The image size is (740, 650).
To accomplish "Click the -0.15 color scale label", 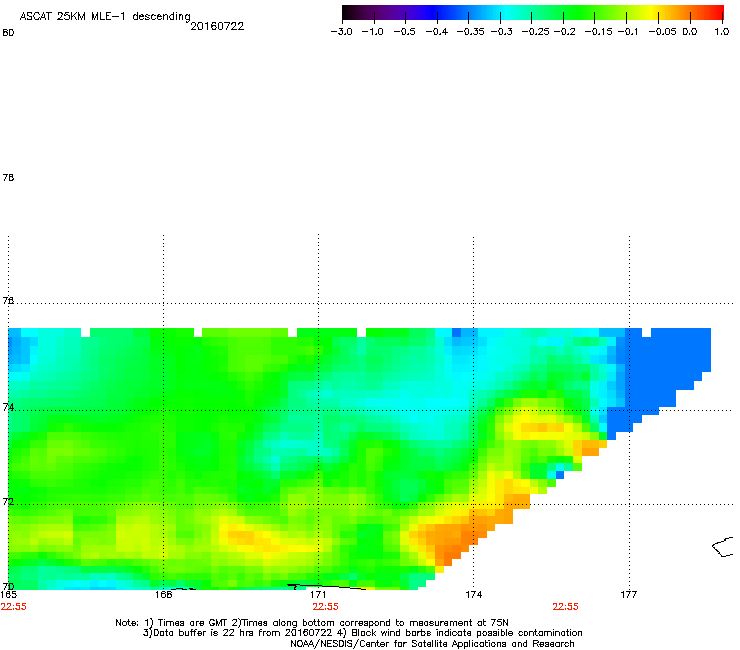I will (598, 32).
